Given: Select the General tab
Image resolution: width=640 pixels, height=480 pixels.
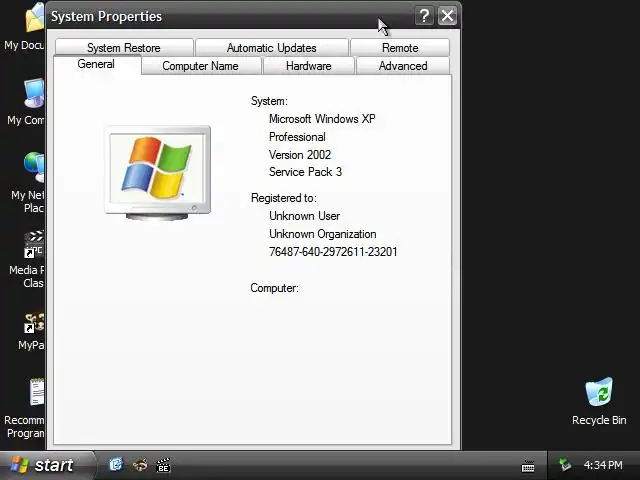Looking at the screenshot, I should pos(96,64).
